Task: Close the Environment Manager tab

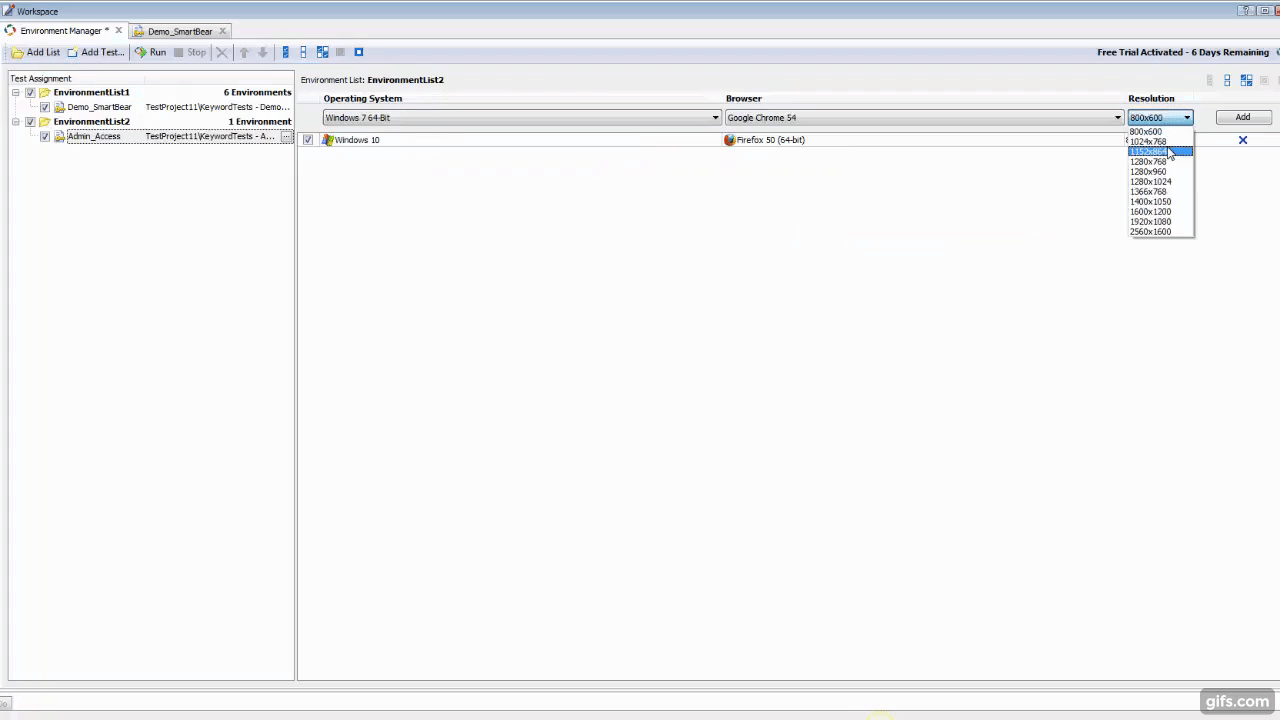Action: 118,31
